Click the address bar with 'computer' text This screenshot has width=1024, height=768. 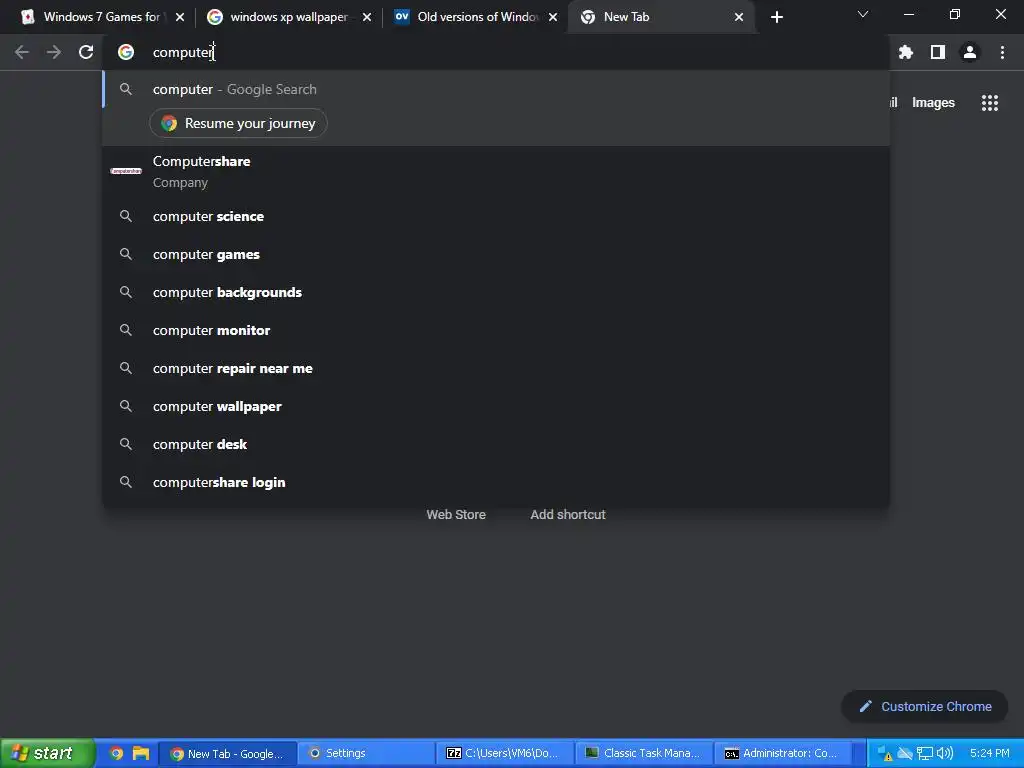(x=496, y=52)
